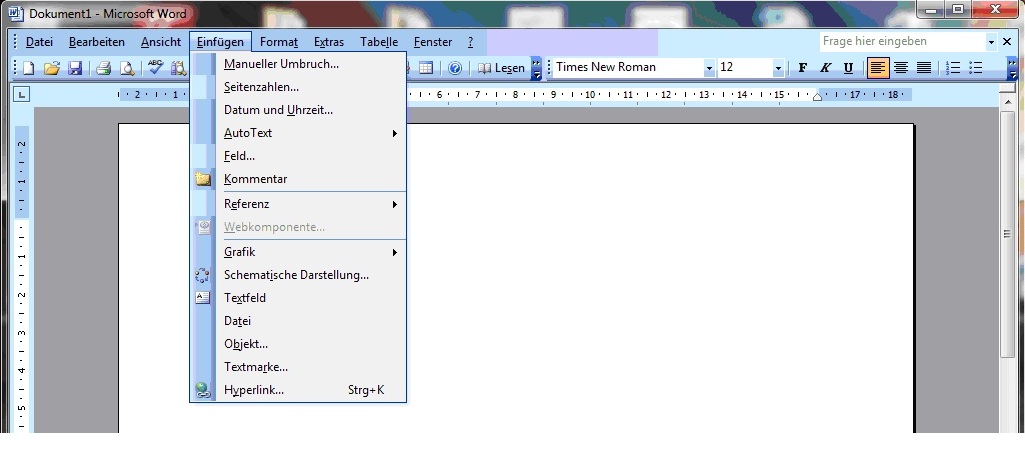Create a new blank document icon
The image size is (1025, 460).
[x=29, y=68]
